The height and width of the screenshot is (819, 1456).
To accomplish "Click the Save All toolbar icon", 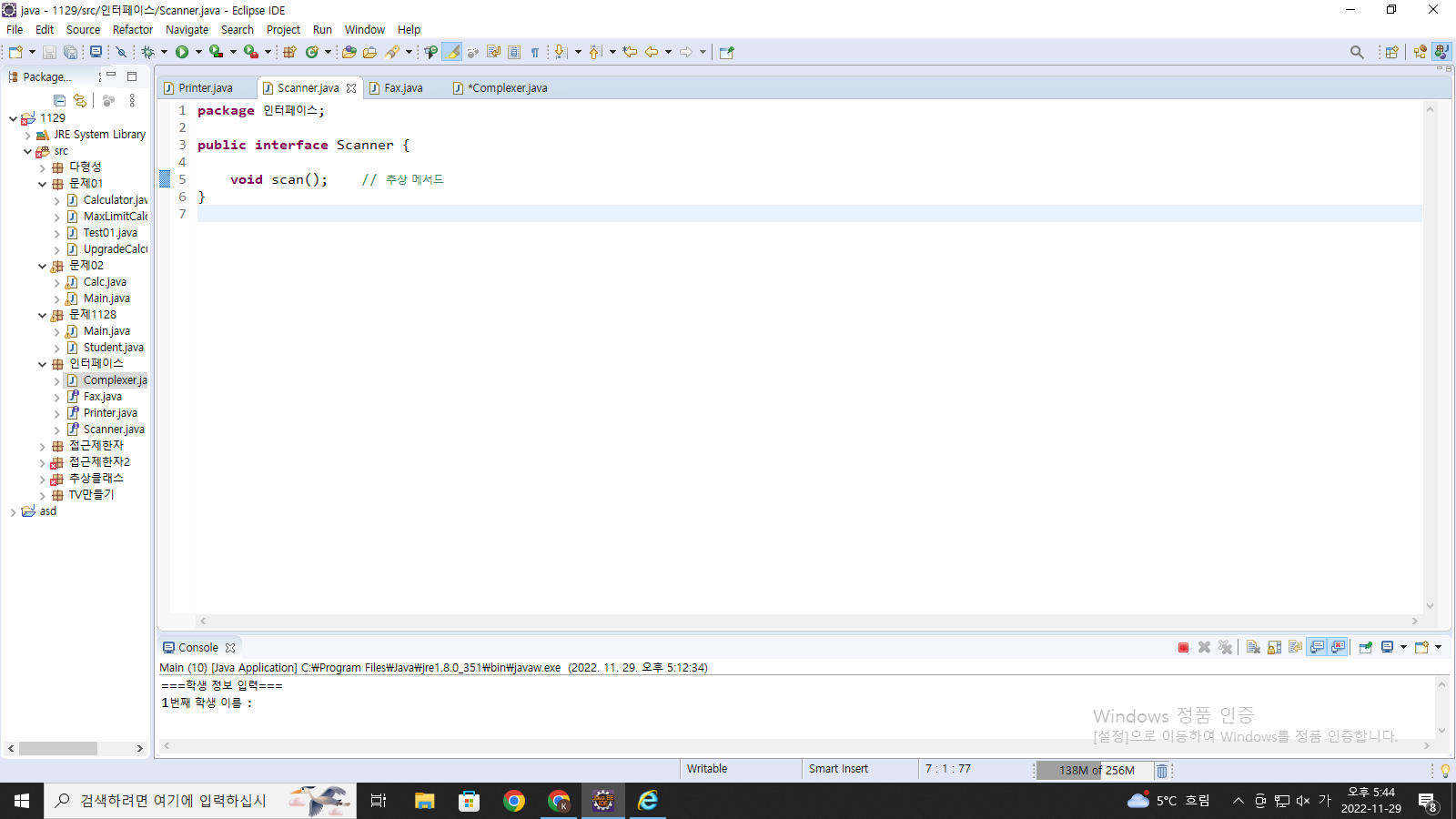I will pos(70,52).
